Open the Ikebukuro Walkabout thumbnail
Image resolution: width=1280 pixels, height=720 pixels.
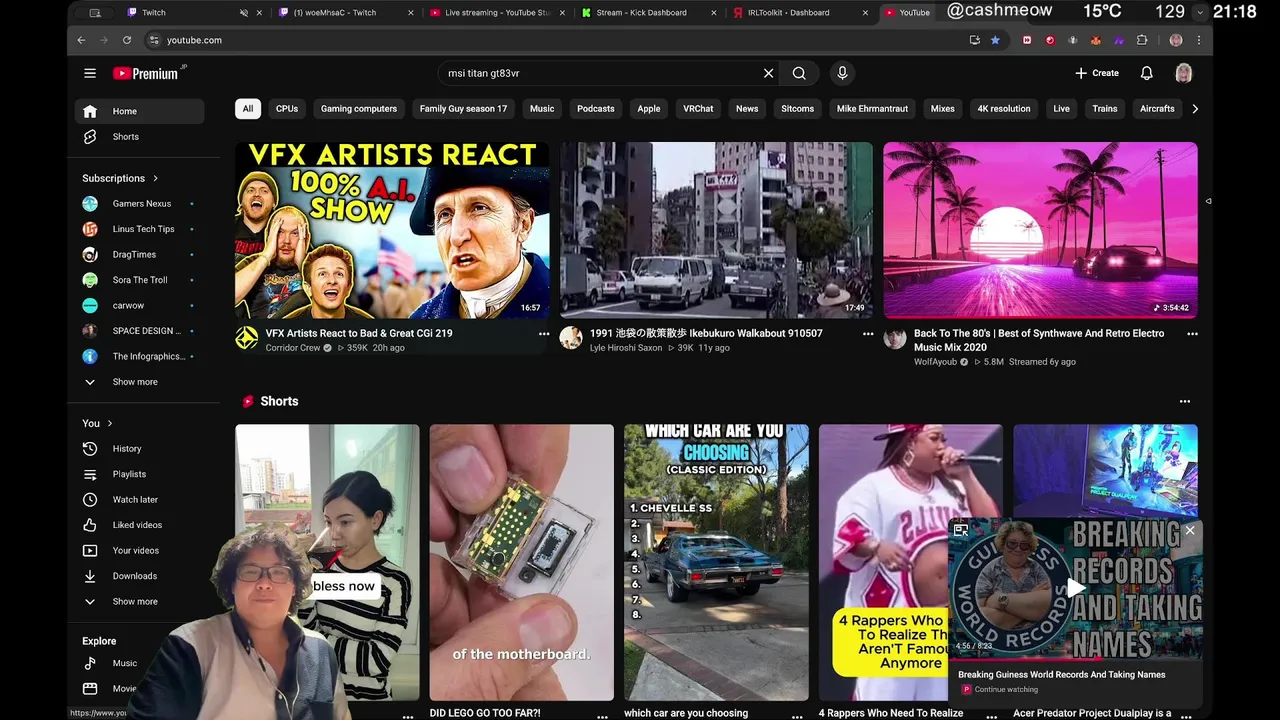click(x=716, y=230)
